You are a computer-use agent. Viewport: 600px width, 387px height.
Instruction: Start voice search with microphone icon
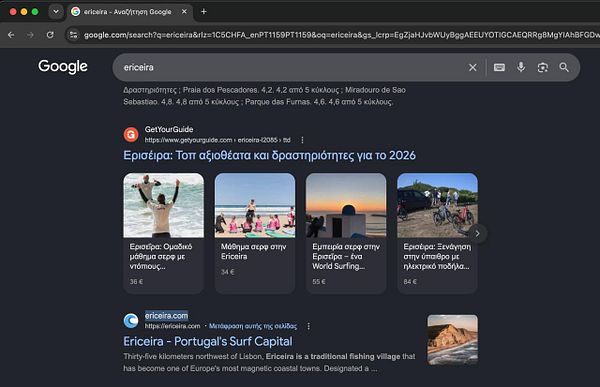click(x=521, y=67)
